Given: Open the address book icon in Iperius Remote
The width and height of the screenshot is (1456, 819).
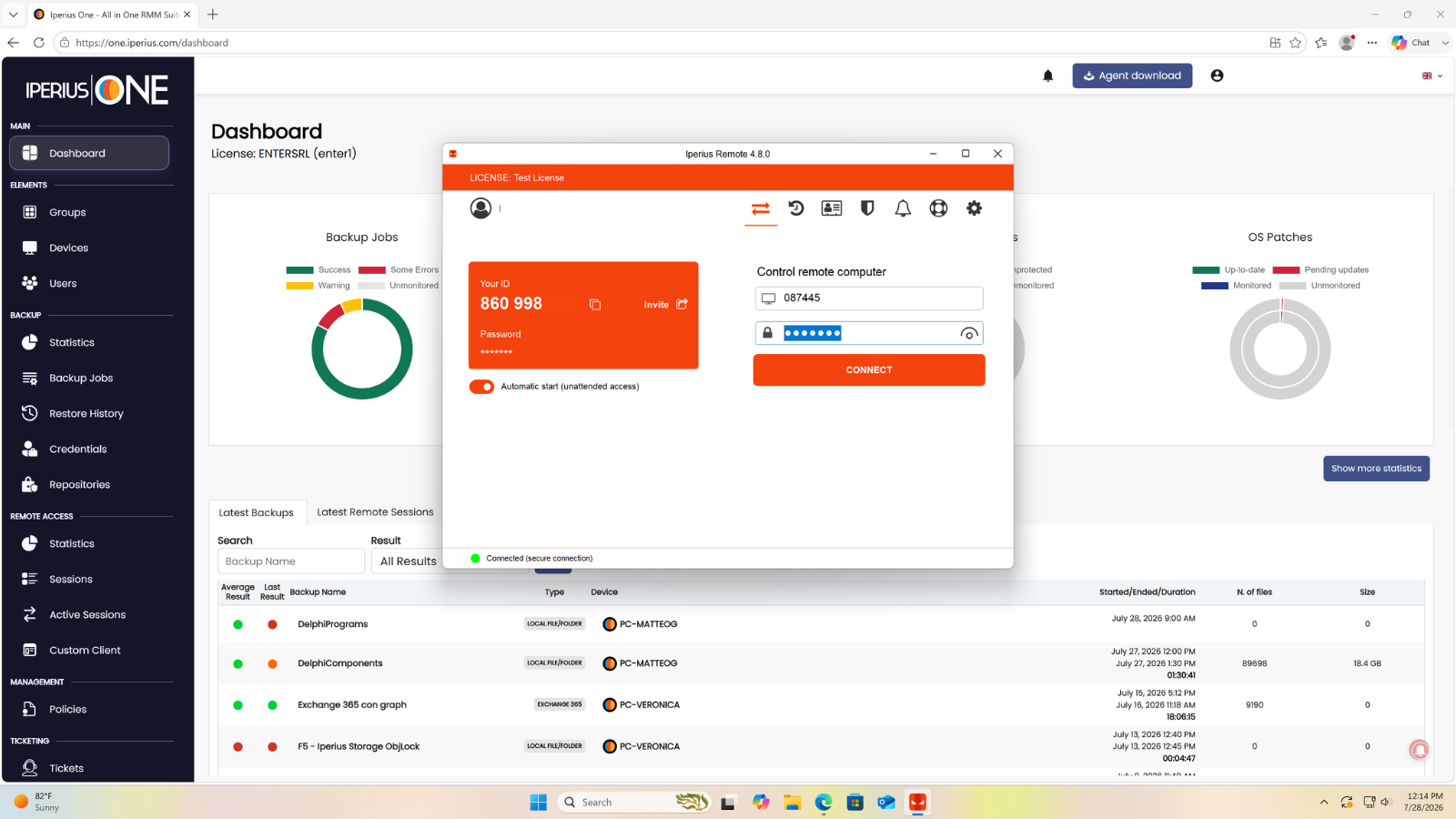Looking at the screenshot, I should [832, 208].
